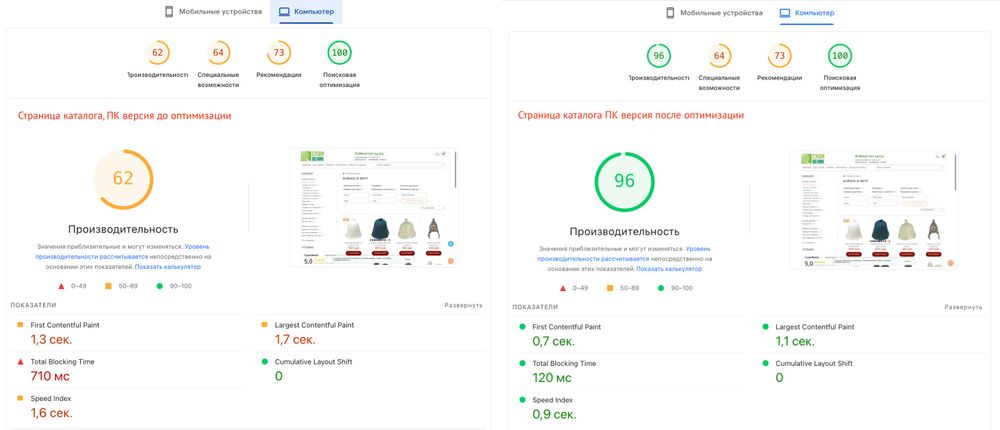The image size is (1000, 430).
Task: Click the left 100 Поисковая оптимизация gauge
Action: [339, 53]
